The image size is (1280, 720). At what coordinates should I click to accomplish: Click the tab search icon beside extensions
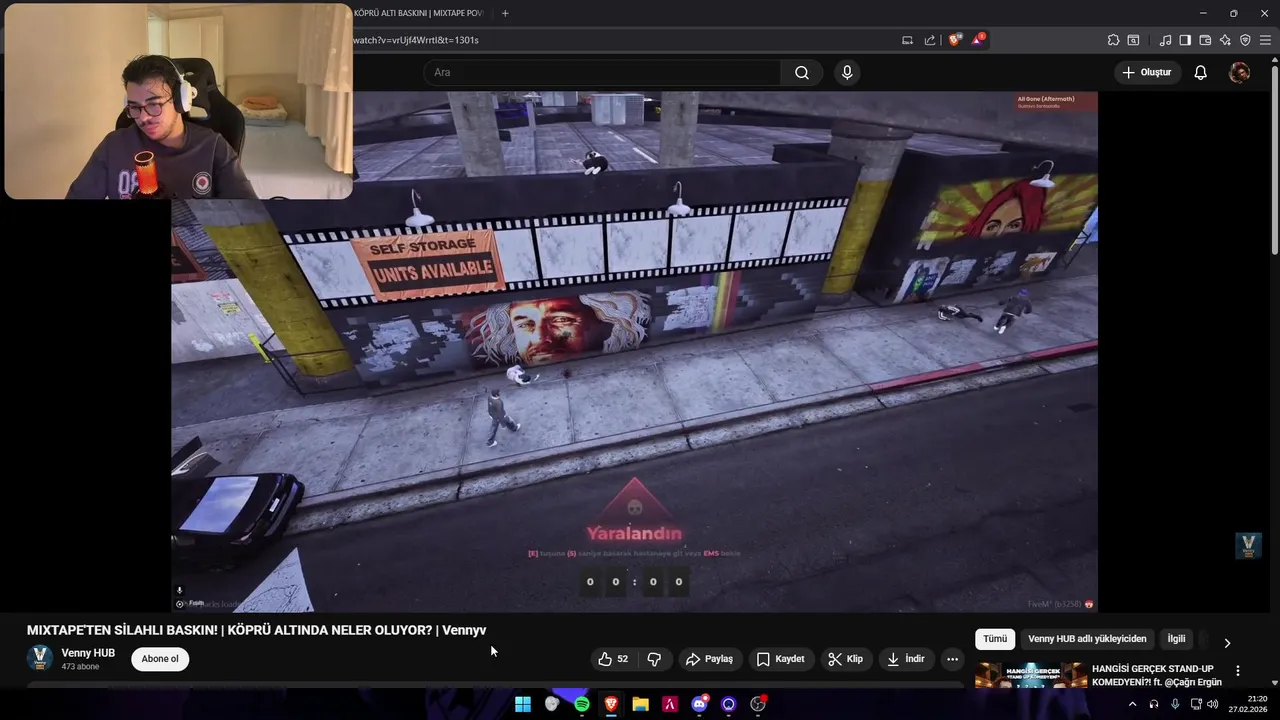1133,40
